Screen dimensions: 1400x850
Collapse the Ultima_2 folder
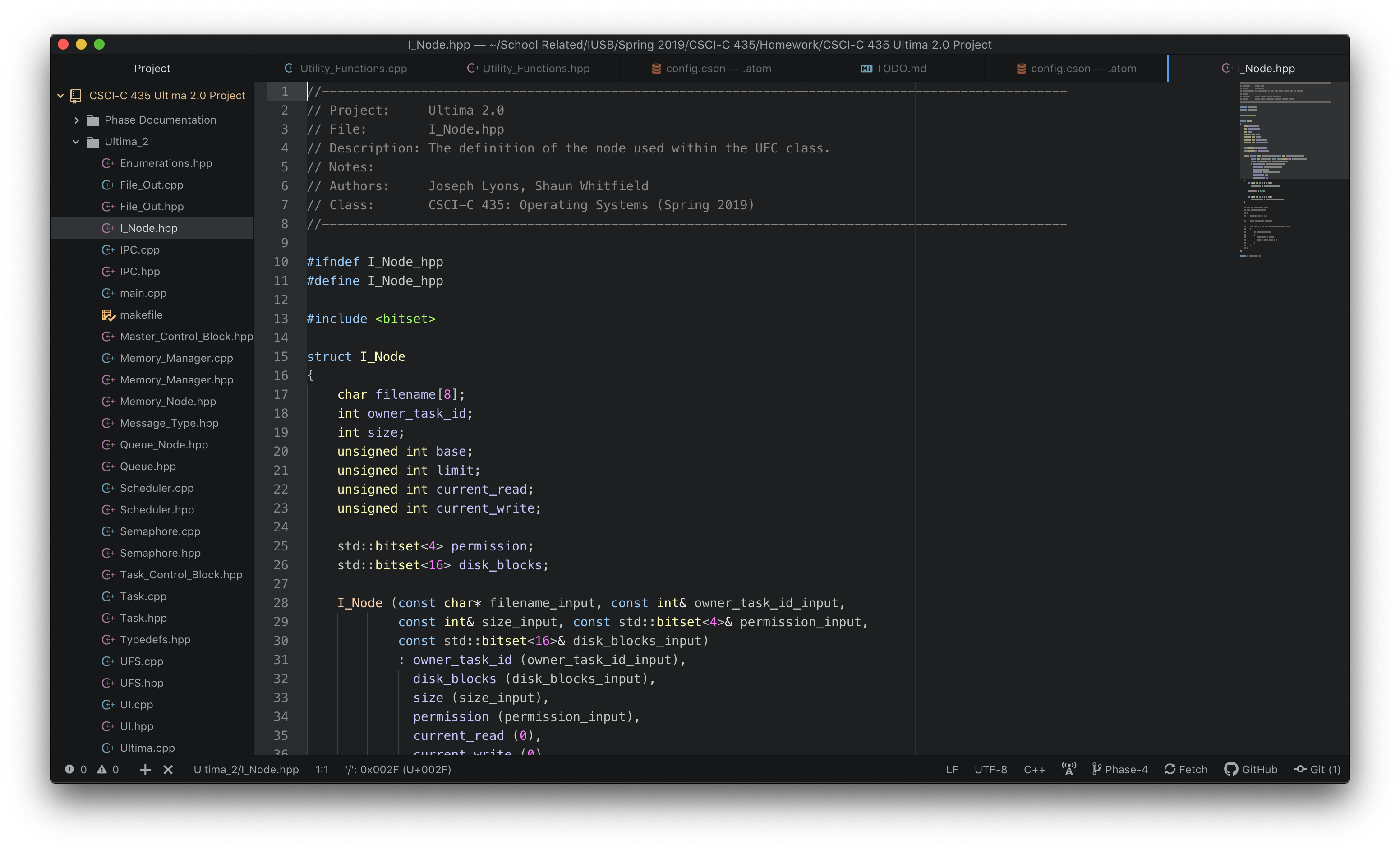pos(76,142)
